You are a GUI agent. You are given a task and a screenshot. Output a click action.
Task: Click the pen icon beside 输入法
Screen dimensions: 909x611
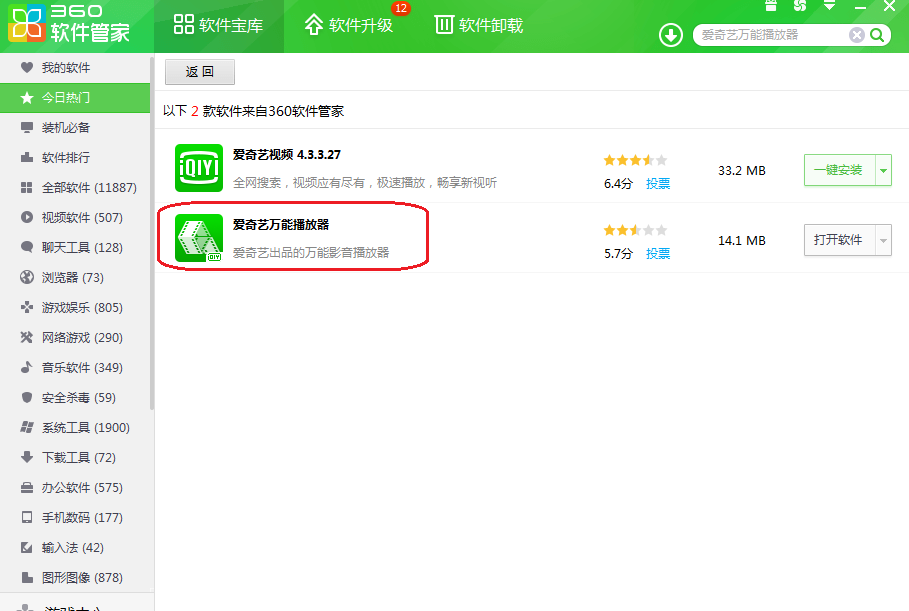click(x=27, y=547)
